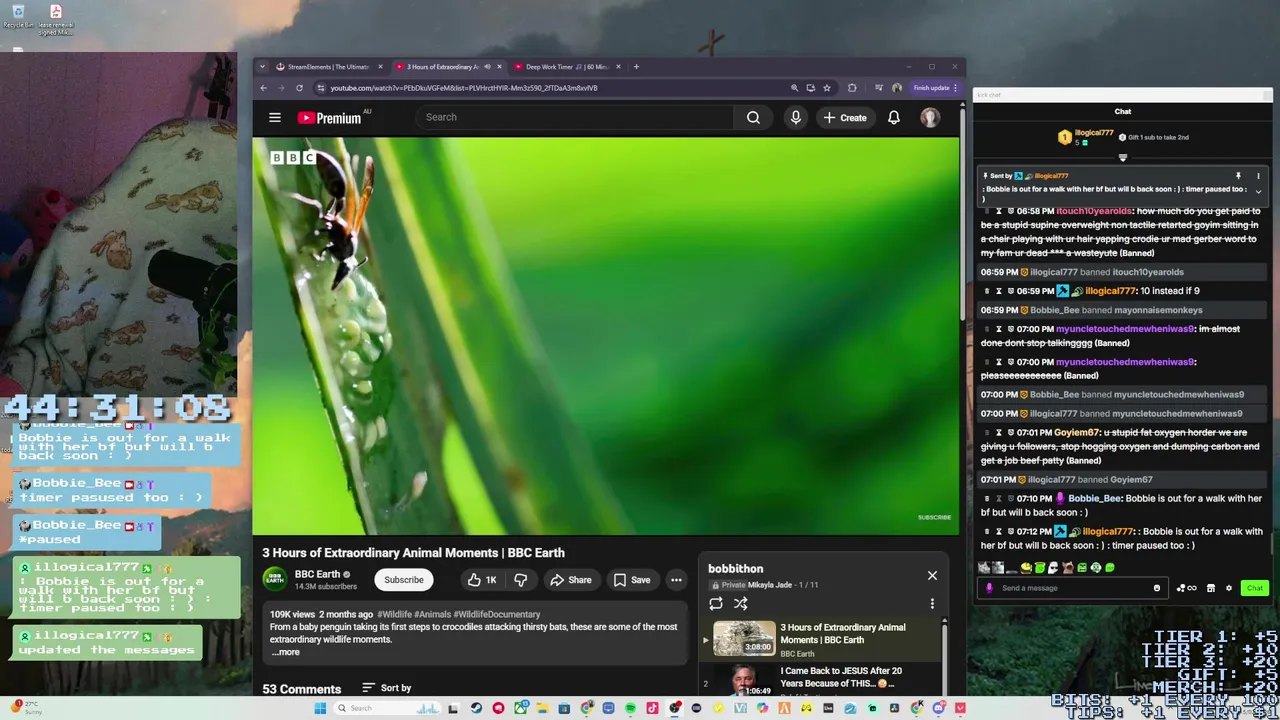Open browser extensions puzzle icon

[x=852, y=88]
